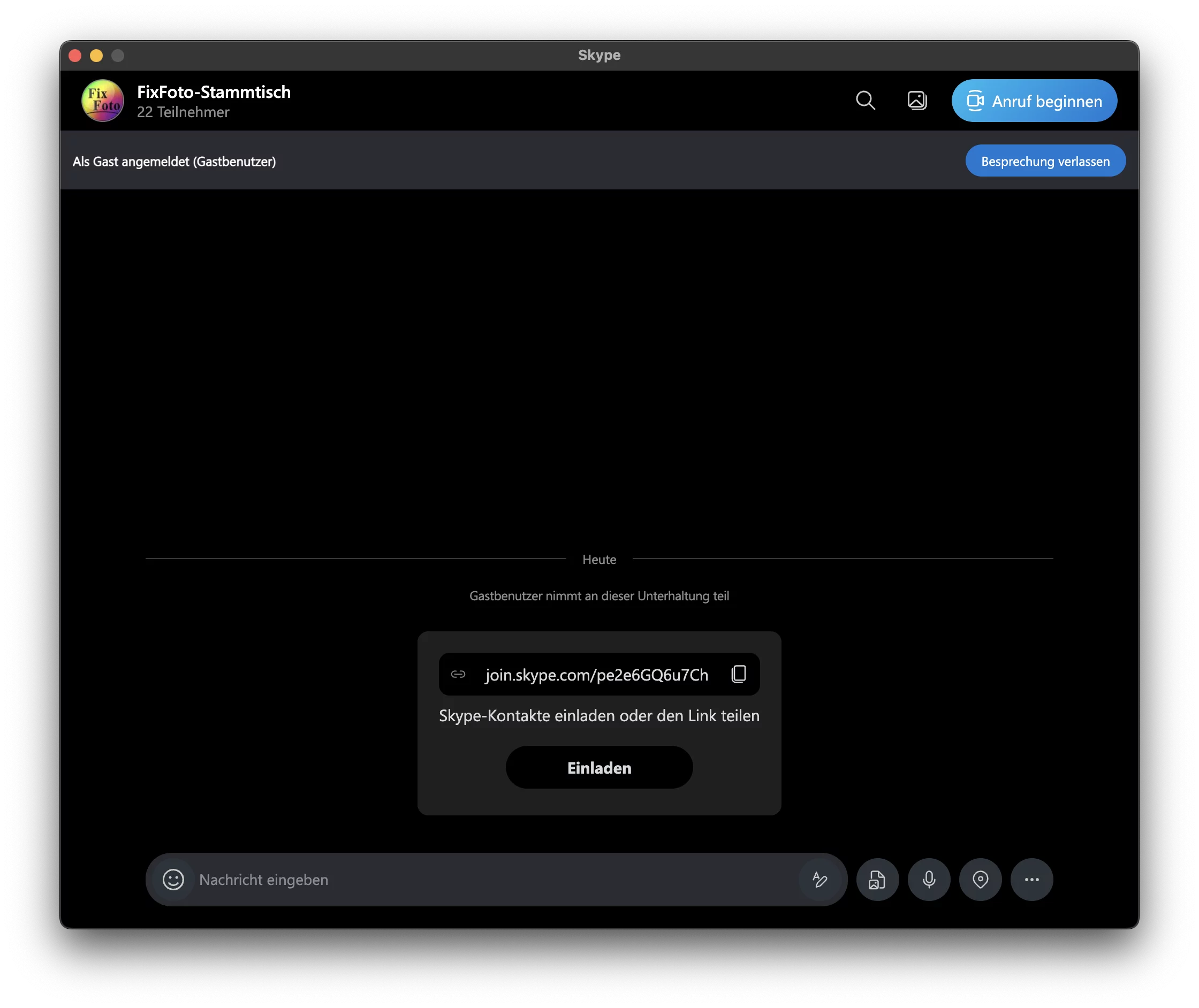
Task: Open FixFoto-Stammtisch group avatar
Action: point(103,101)
